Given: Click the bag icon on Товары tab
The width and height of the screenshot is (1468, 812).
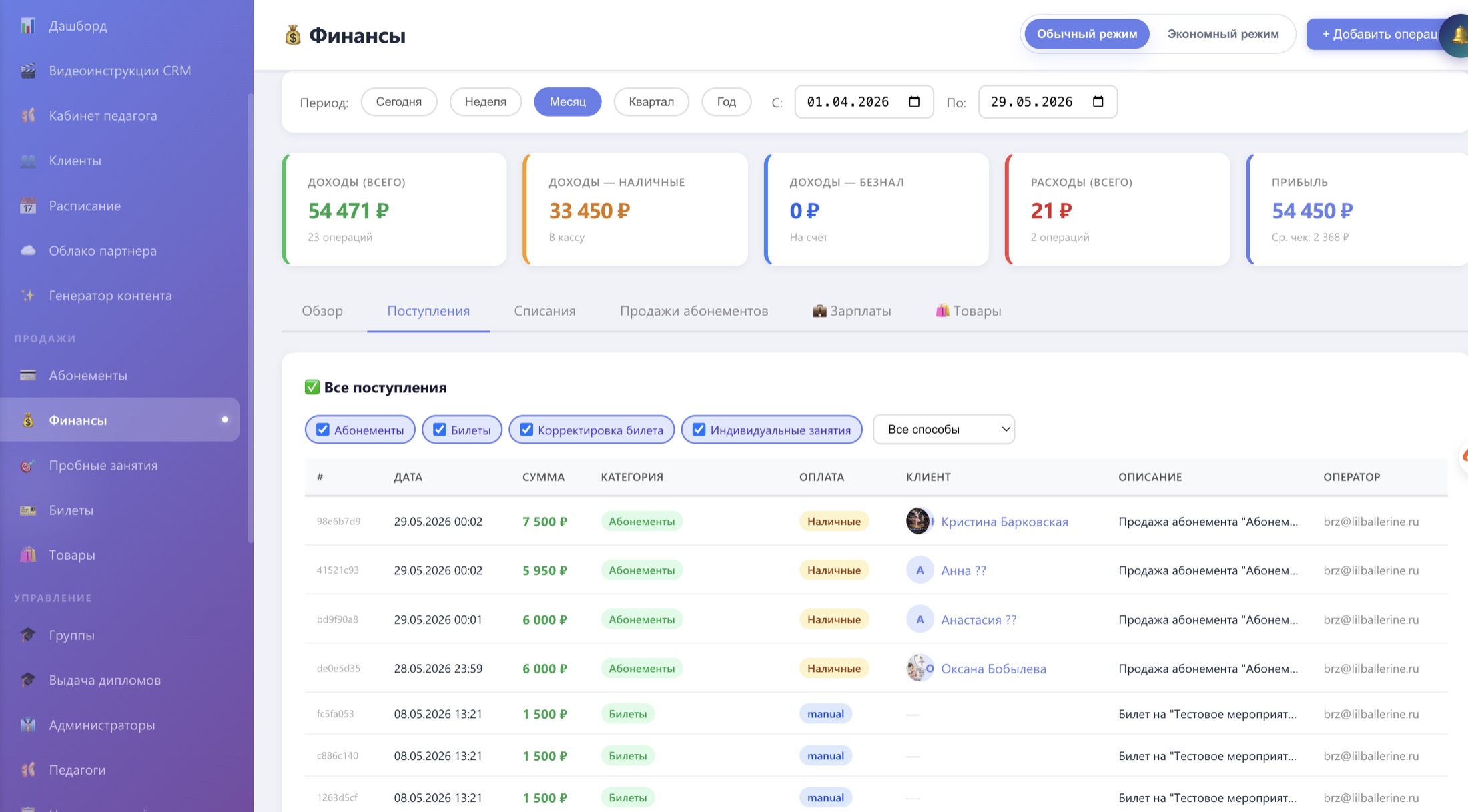Looking at the screenshot, I should point(942,310).
